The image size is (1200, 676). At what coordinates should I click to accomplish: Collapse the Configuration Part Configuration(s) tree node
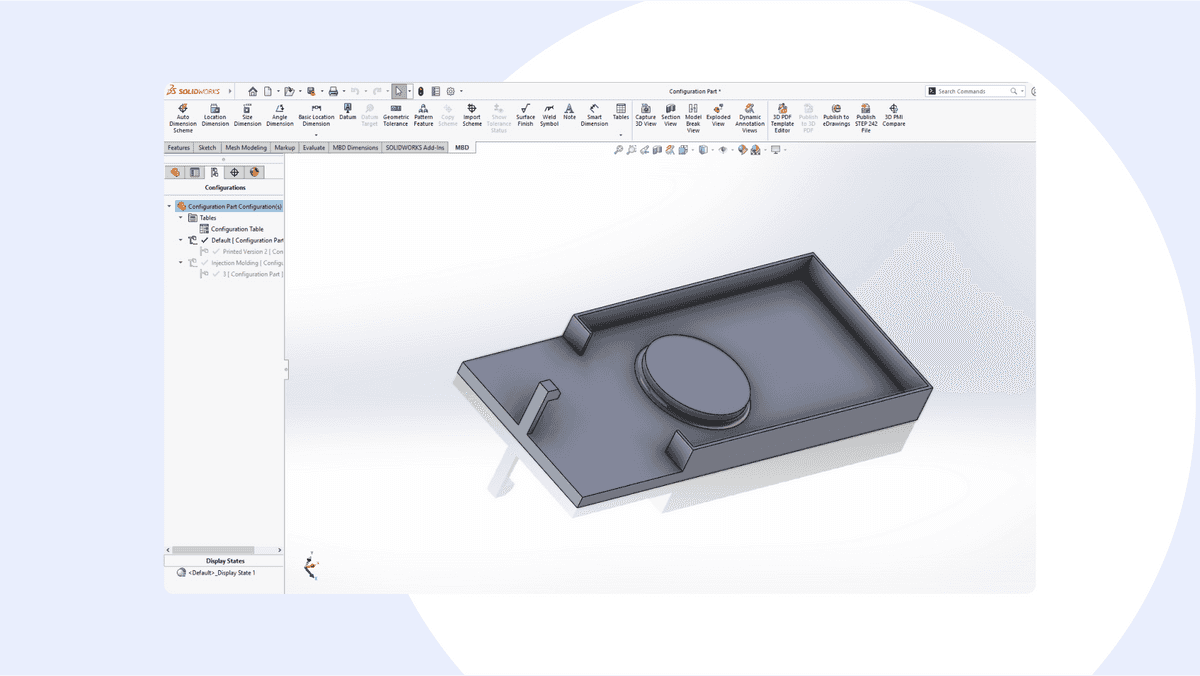click(169, 206)
